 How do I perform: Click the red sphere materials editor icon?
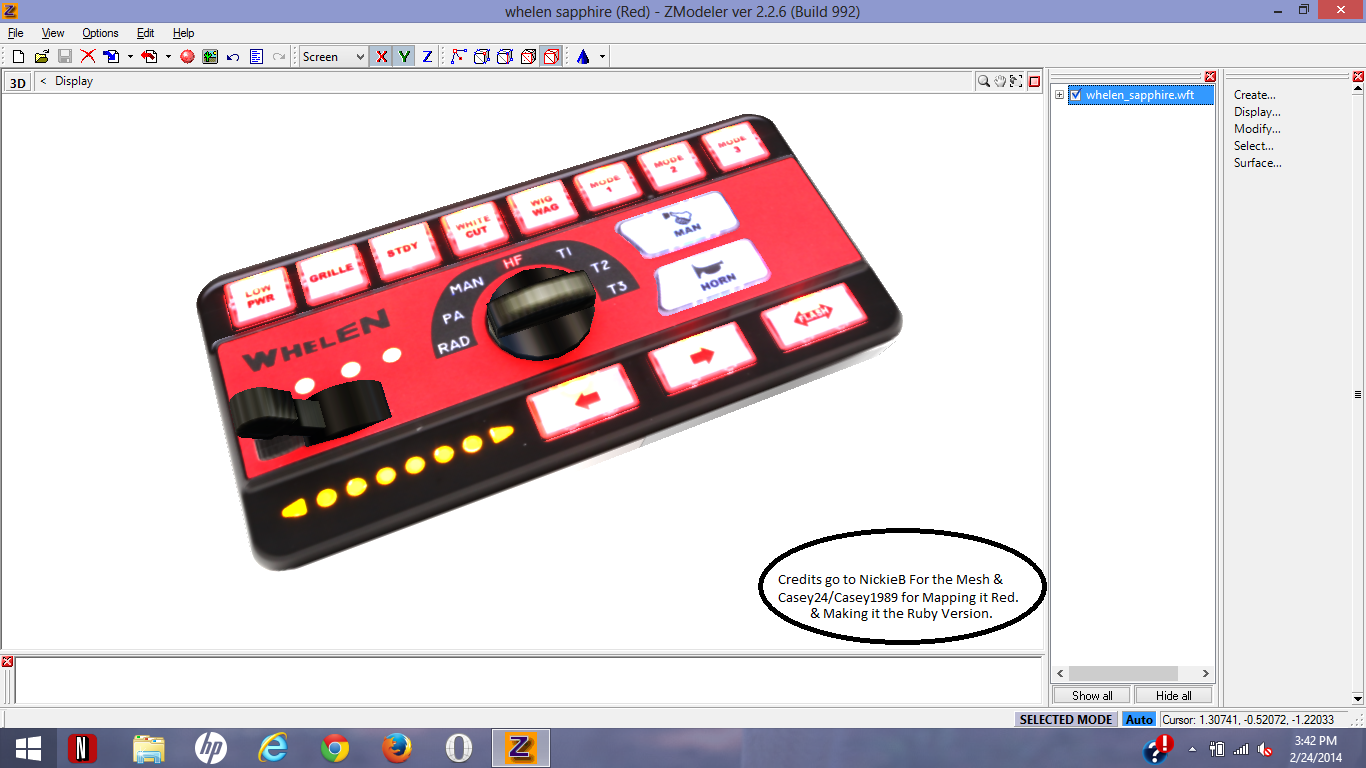(x=187, y=57)
